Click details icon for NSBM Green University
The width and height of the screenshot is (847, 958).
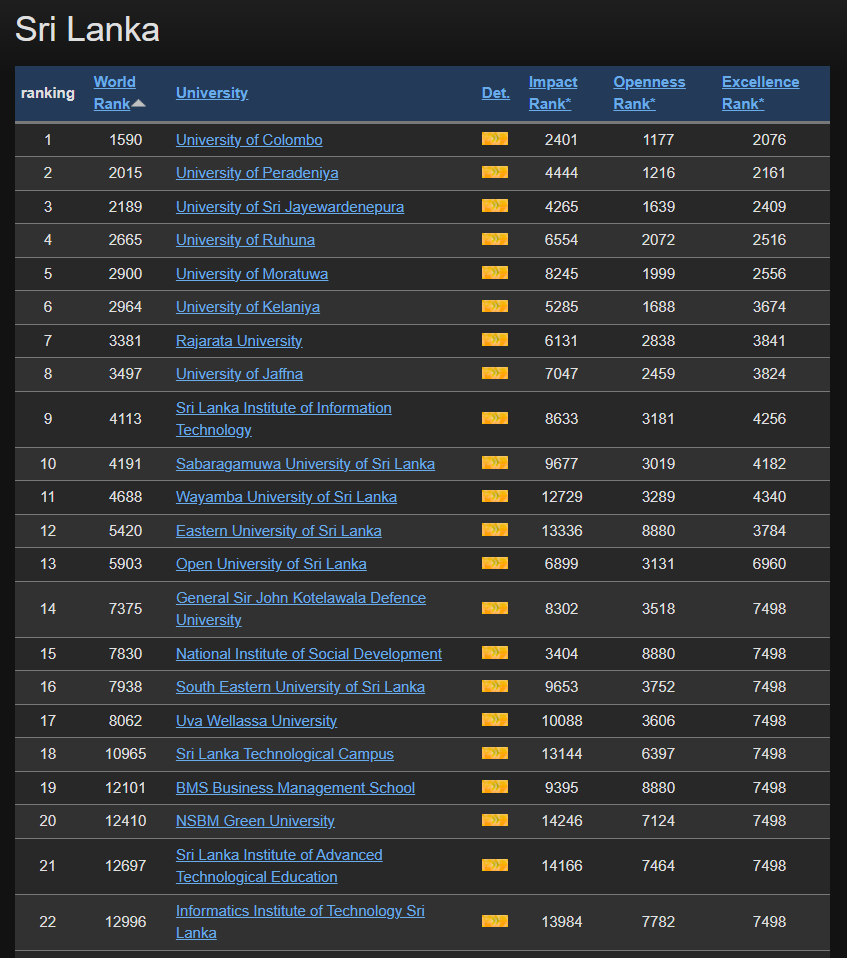[494, 821]
